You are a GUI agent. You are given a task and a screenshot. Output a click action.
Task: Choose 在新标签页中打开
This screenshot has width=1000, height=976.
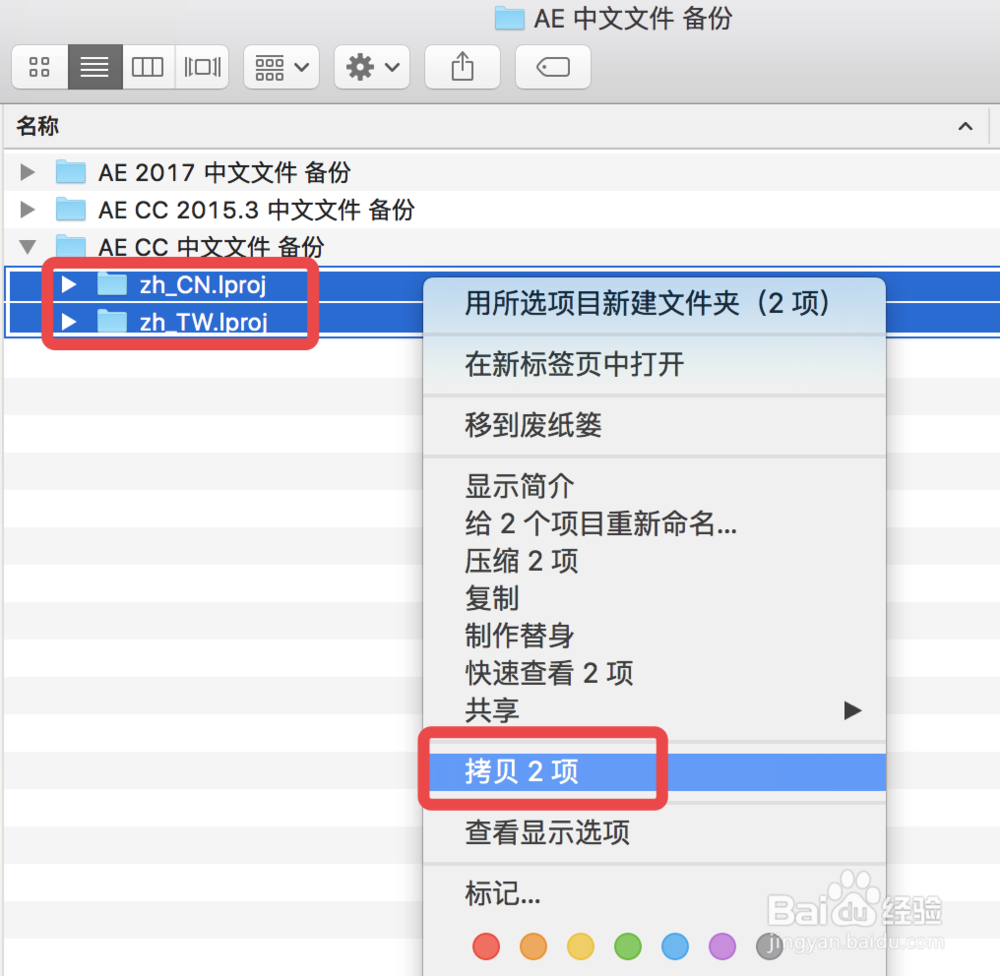coord(654,365)
